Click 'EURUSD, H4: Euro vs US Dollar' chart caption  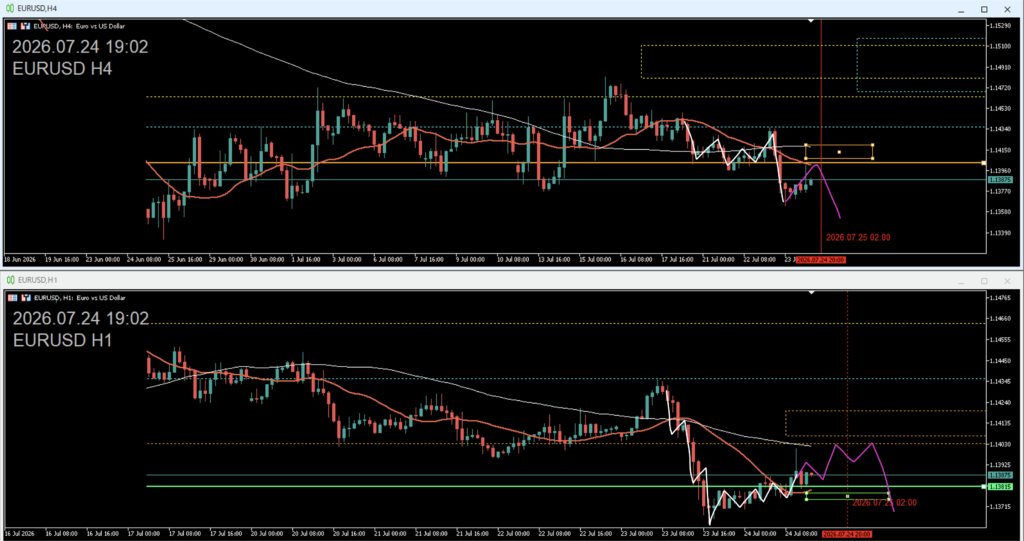point(79,26)
